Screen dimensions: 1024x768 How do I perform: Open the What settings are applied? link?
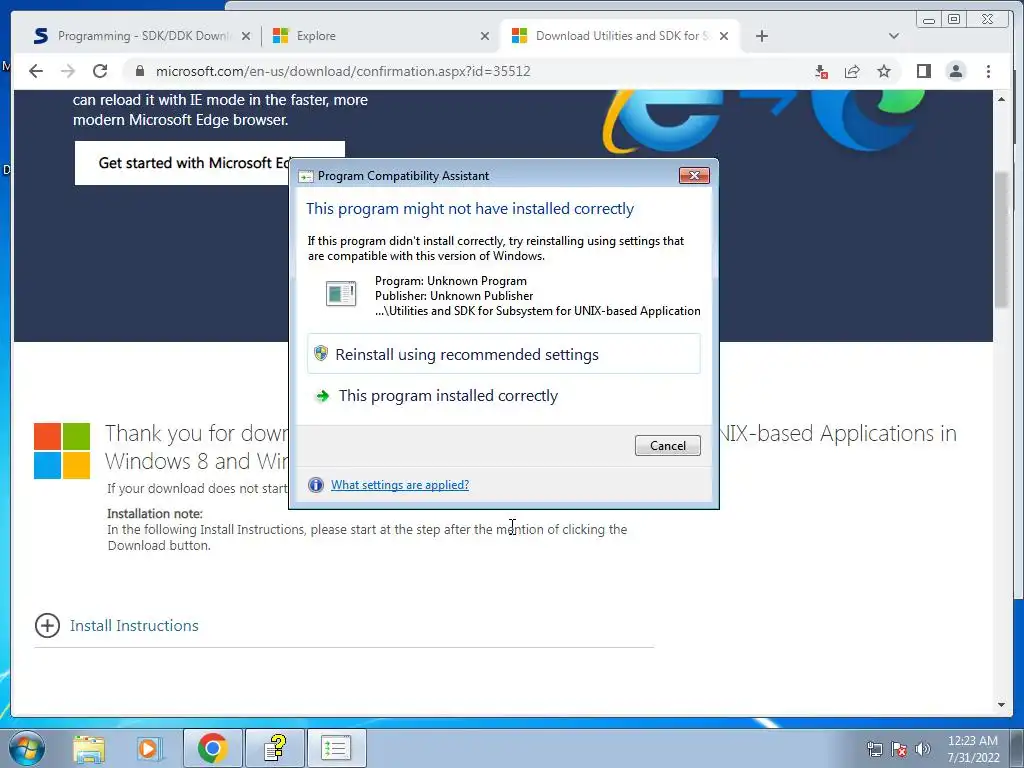pos(400,485)
